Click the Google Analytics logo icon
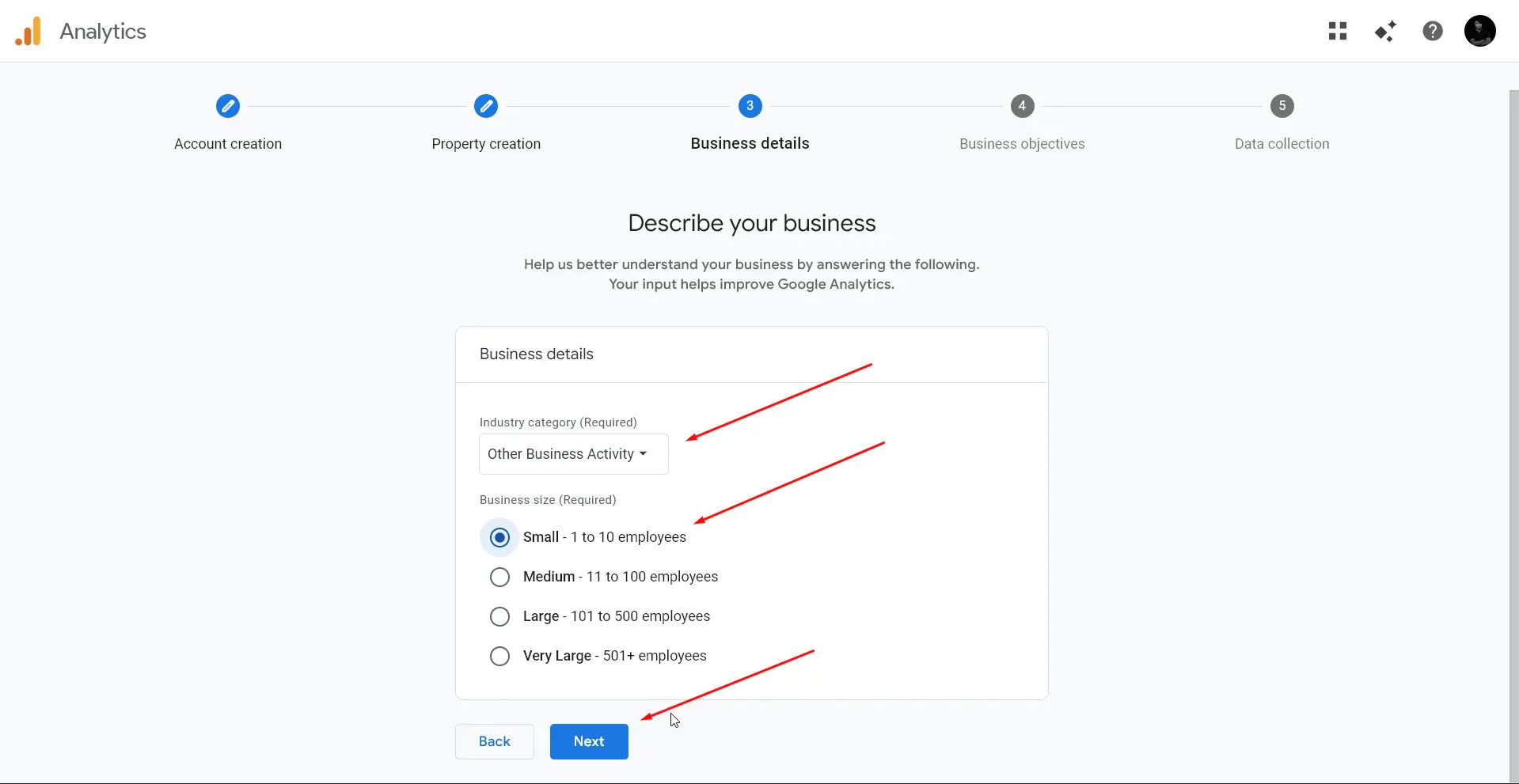 (28, 31)
